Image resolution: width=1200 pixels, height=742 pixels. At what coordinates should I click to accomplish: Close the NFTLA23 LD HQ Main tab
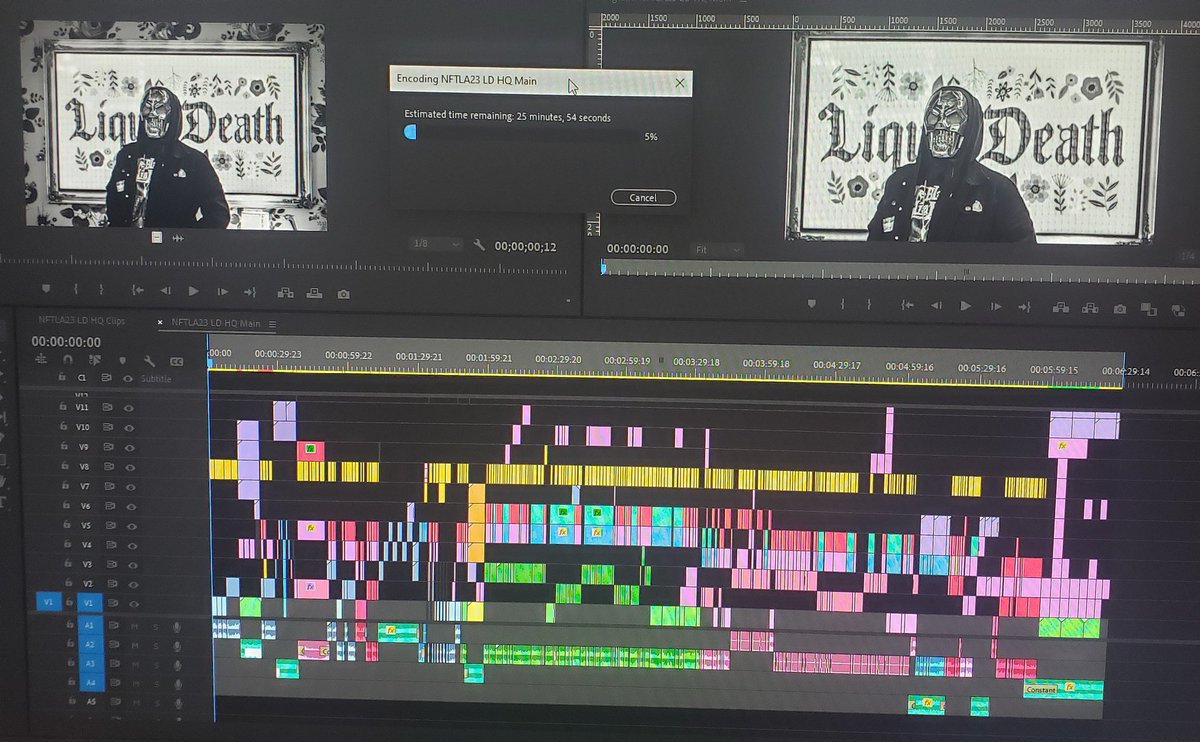[161, 323]
